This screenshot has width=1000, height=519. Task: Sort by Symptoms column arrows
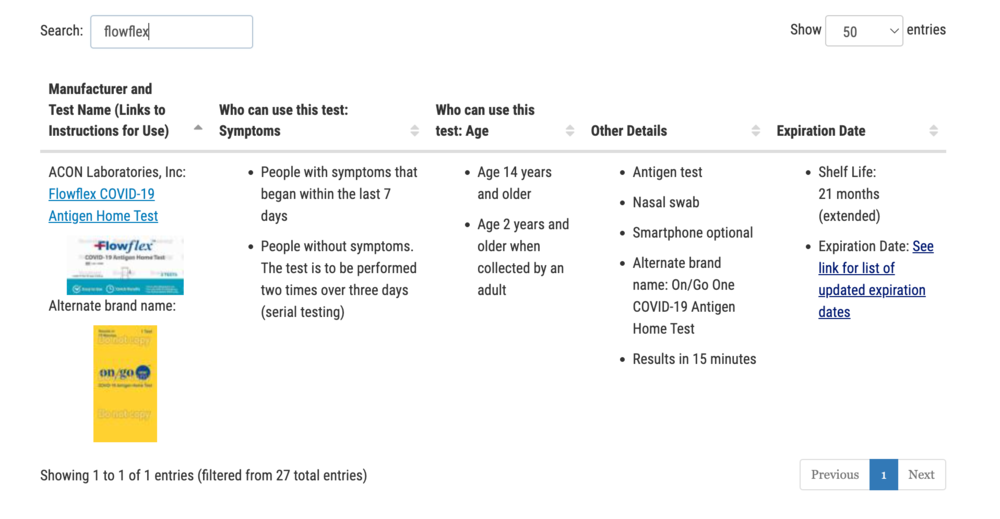pyautogui.click(x=415, y=131)
